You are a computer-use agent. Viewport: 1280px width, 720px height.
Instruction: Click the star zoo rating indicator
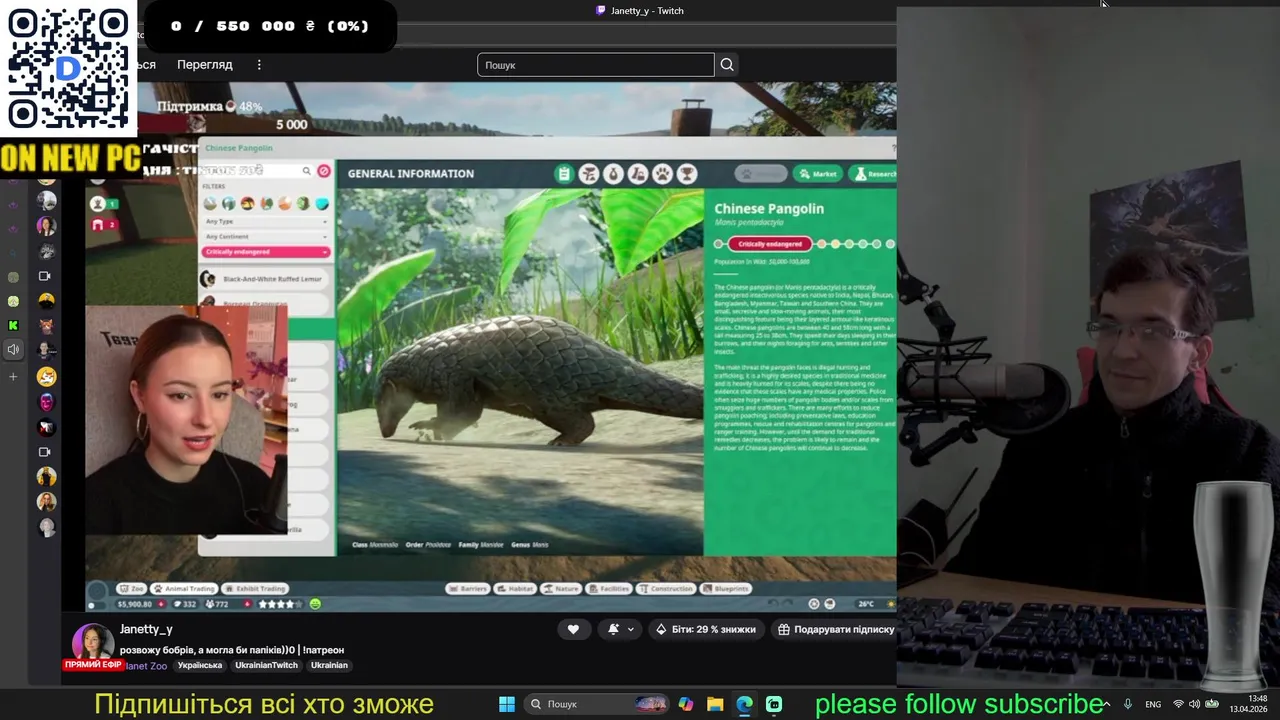(x=278, y=604)
